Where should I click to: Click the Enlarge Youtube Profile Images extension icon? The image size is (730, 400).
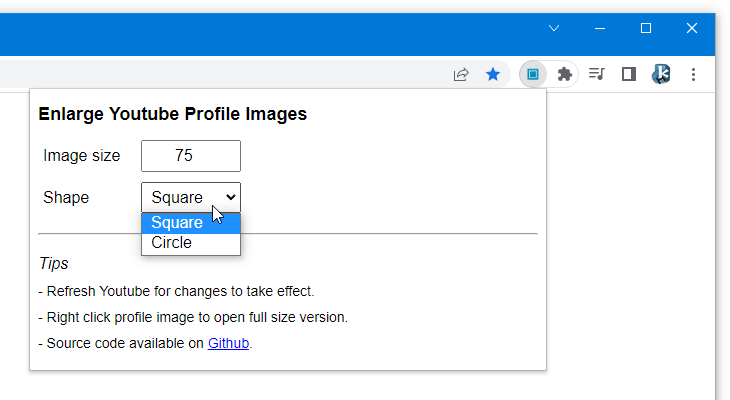(533, 74)
